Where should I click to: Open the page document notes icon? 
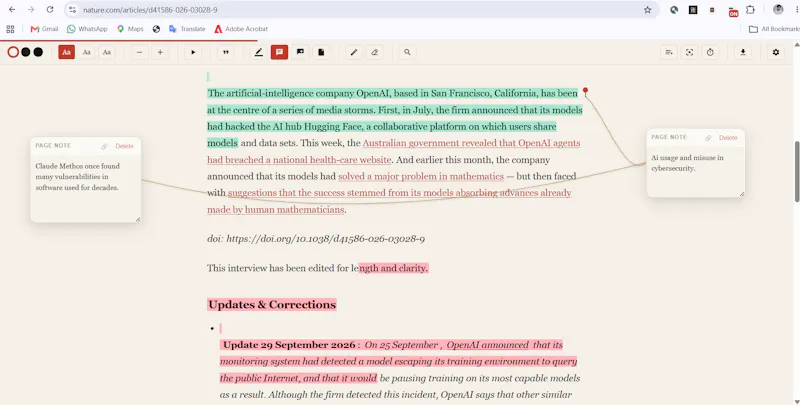pyautogui.click(x=321, y=52)
